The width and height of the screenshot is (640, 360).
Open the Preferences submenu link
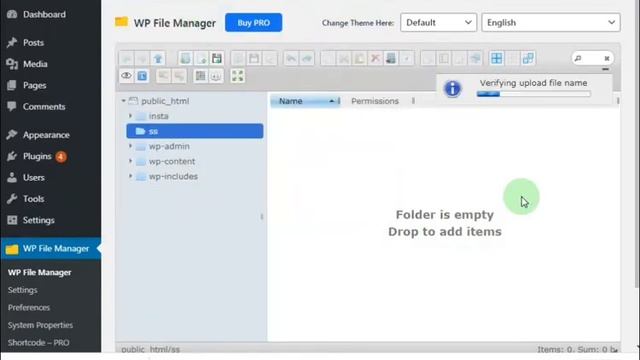click(29, 307)
